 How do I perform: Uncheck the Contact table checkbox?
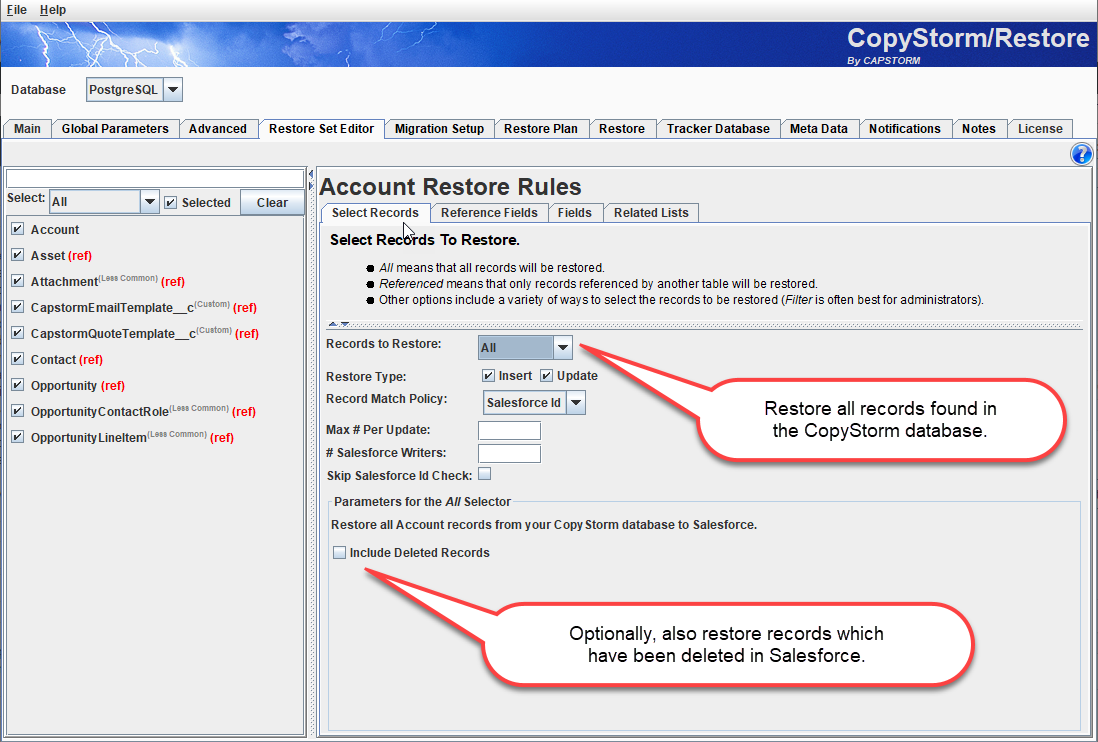(x=18, y=359)
